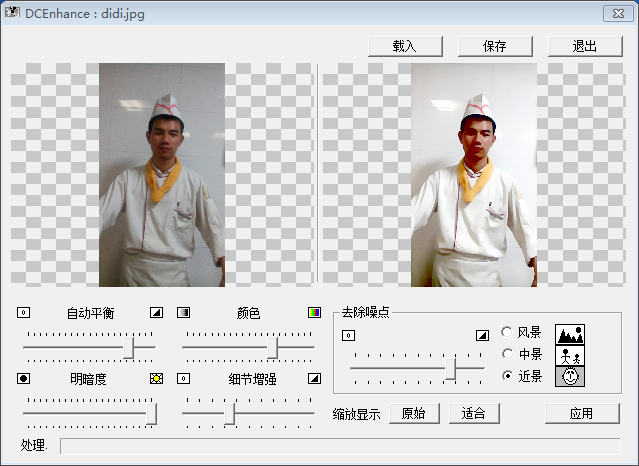
Task: Select the 近景 radio button
Action: [x=507, y=375]
